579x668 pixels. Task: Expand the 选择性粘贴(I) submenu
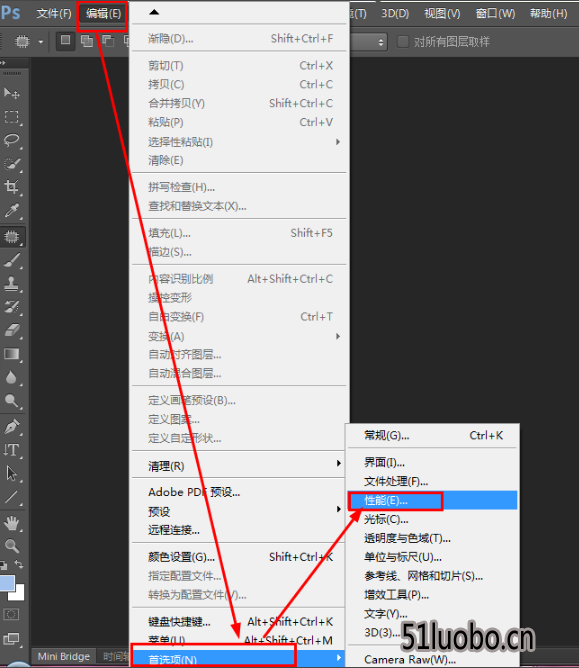tap(239, 142)
